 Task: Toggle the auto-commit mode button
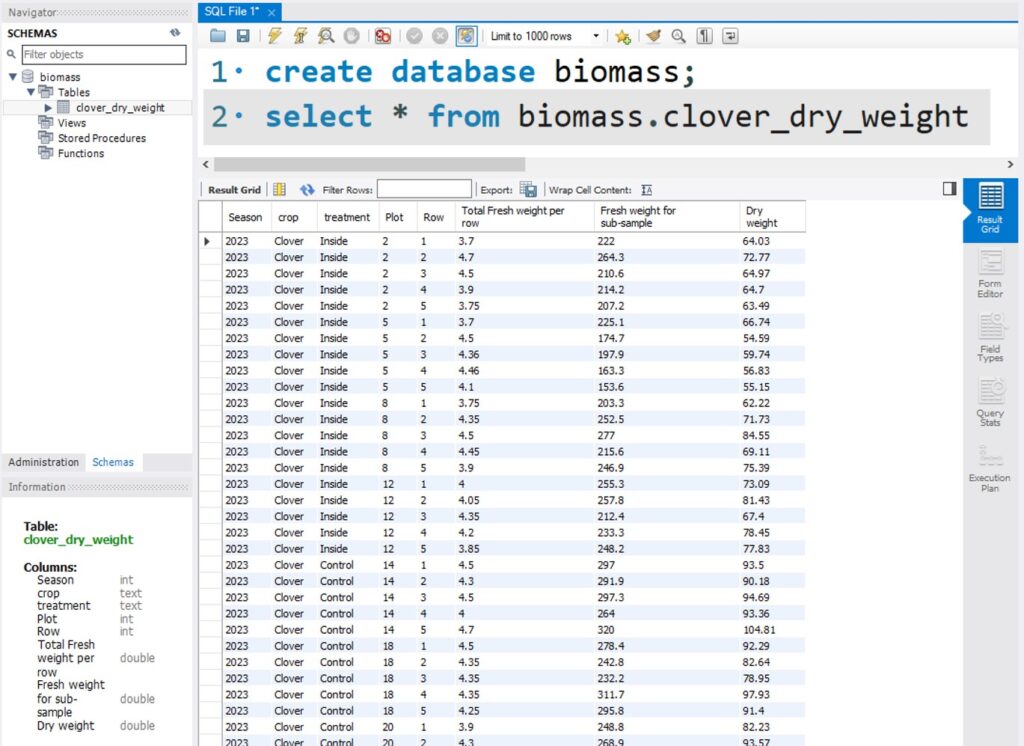point(467,36)
